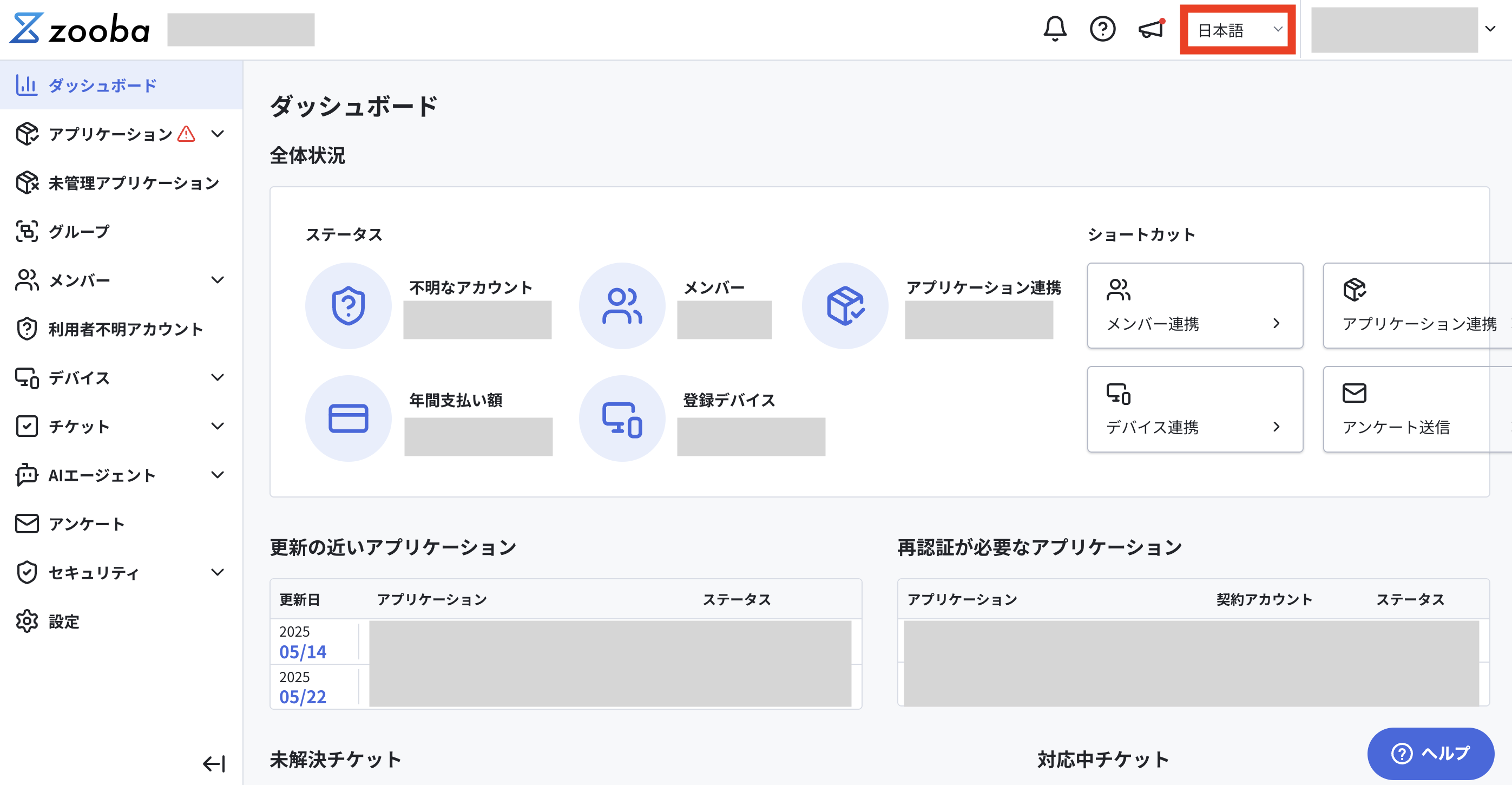Viewport: 1512px width, 785px height.
Task: Click the アプリケーション連携 status cube icon
Action: point(845,305)
